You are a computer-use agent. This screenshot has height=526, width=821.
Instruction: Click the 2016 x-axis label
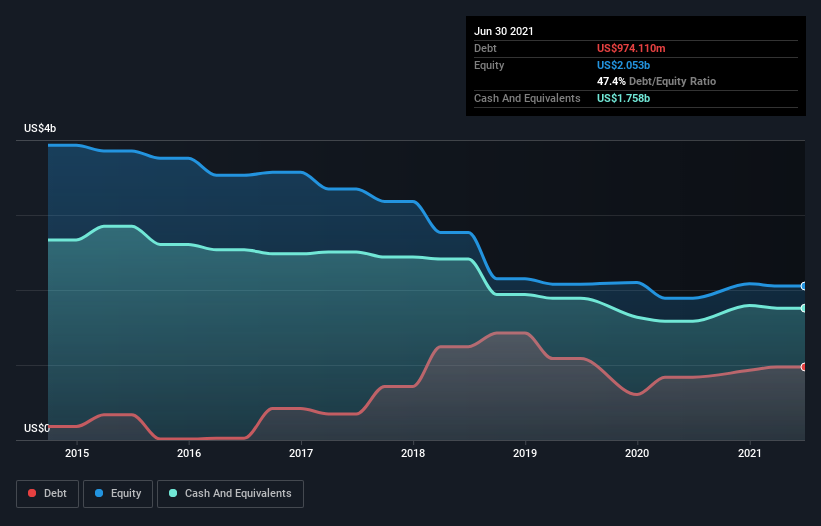point(189,453)
